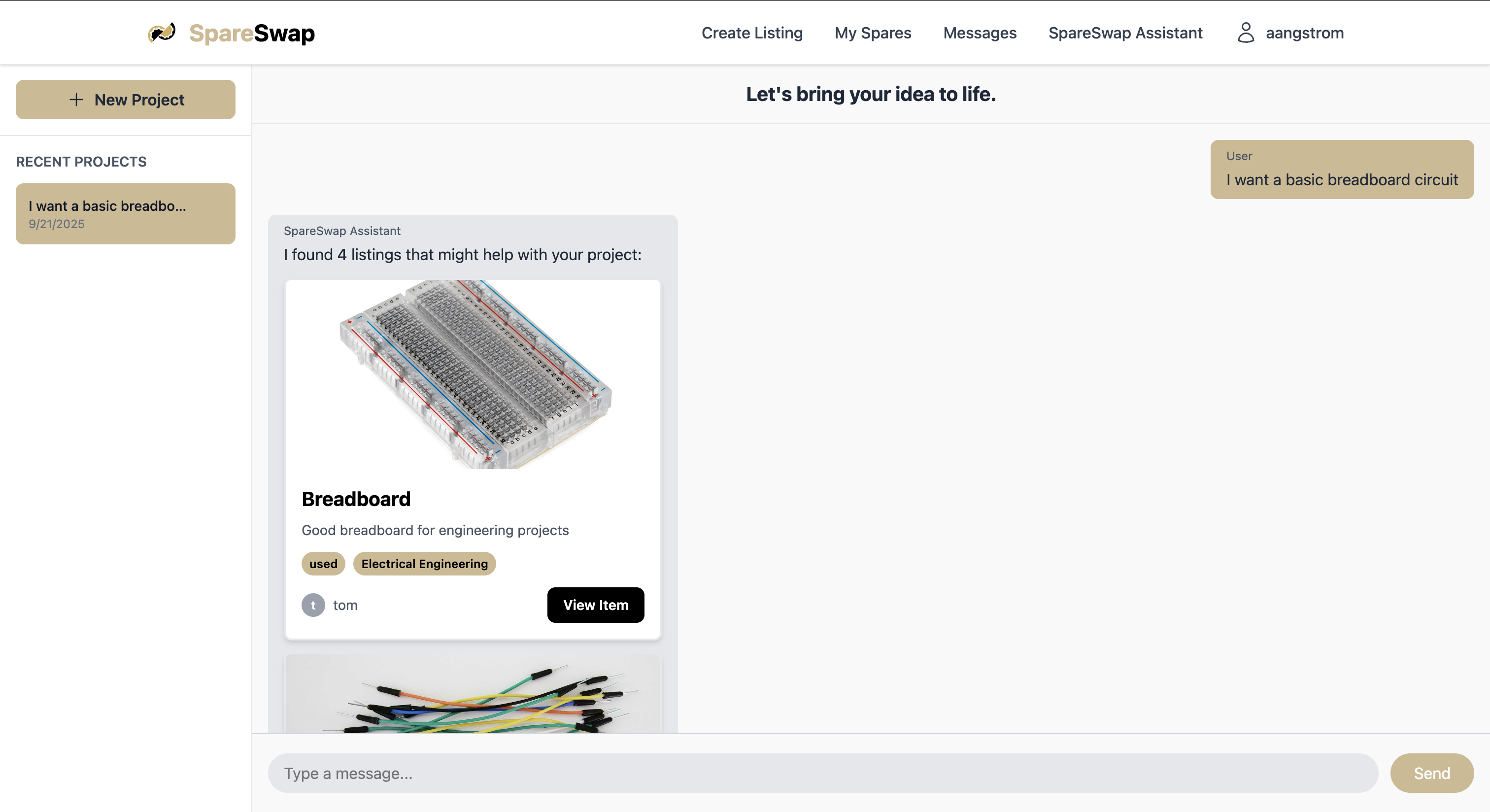Start a New Project
The width and height of the screenshot is (1490, 812).
click(x=126, y=100)
